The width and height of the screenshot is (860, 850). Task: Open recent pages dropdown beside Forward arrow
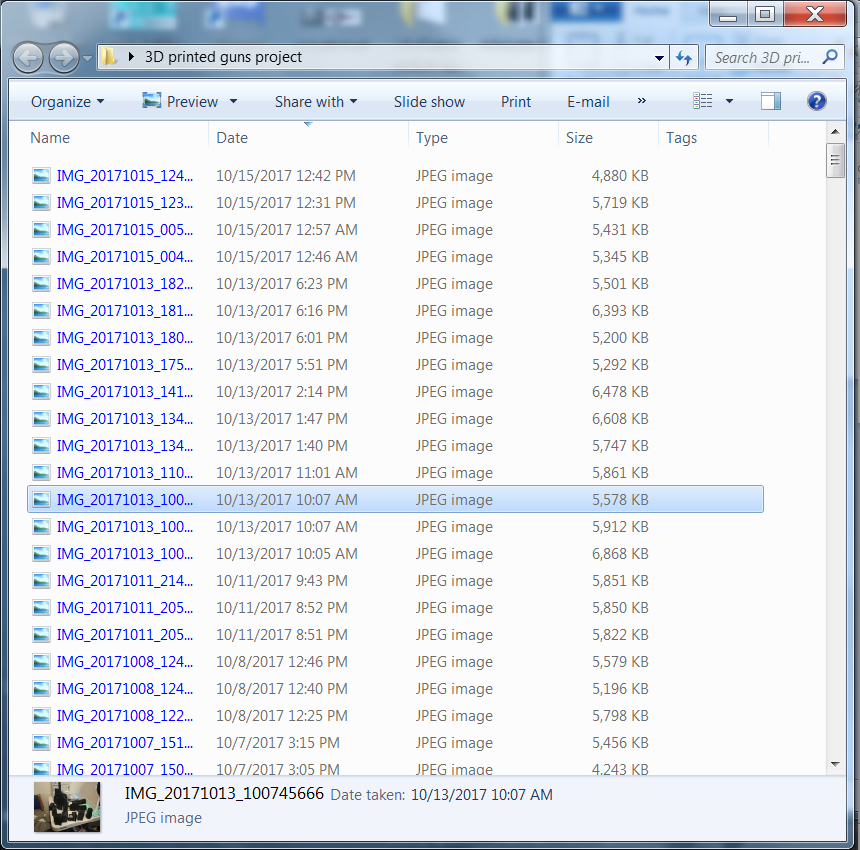pos(88,58)
